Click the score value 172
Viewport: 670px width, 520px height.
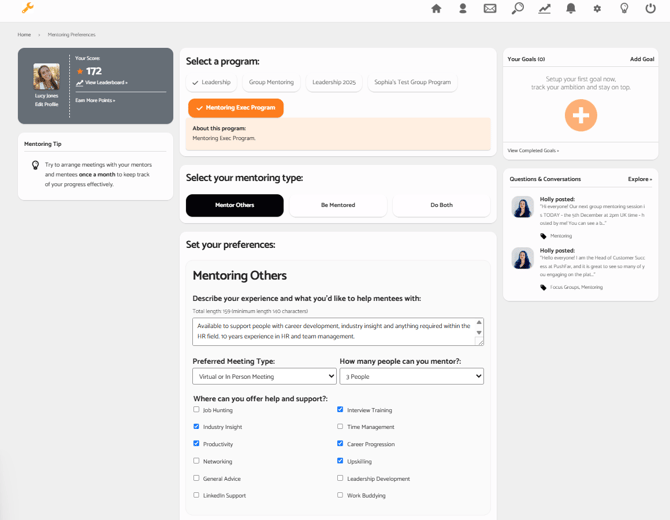tap(94, 71)
